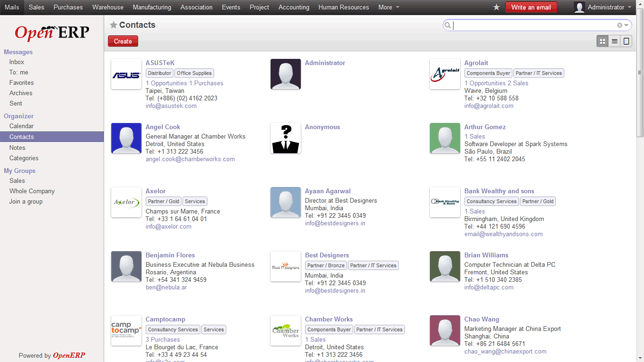
Task: Click the star icon beside Contacts title
Action: [113, 25]
